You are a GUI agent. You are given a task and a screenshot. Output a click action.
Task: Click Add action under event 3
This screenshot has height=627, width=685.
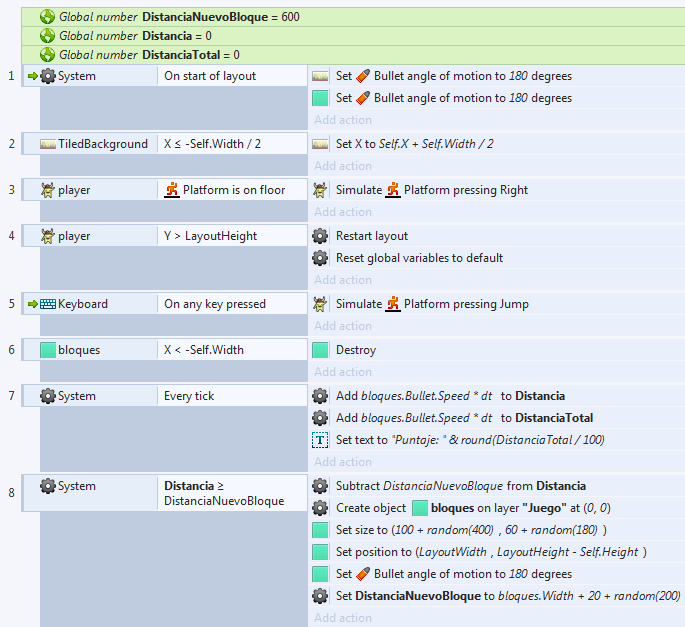[x=343, y=212]
